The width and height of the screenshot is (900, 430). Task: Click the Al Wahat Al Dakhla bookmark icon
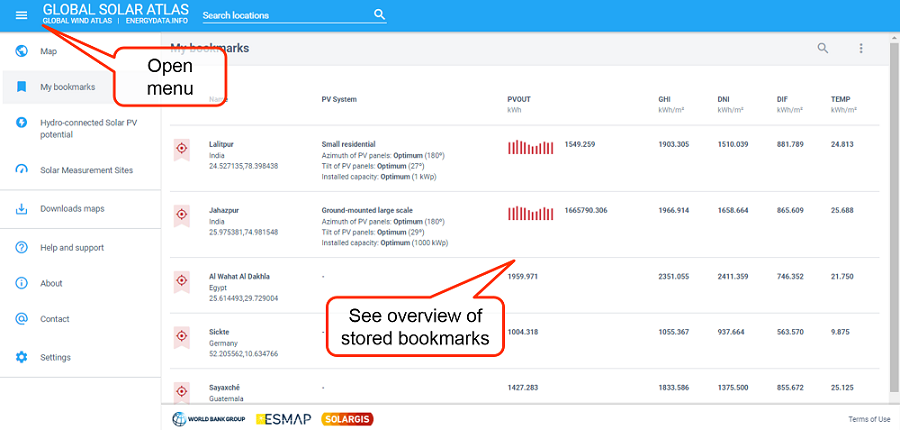point(182,281)
